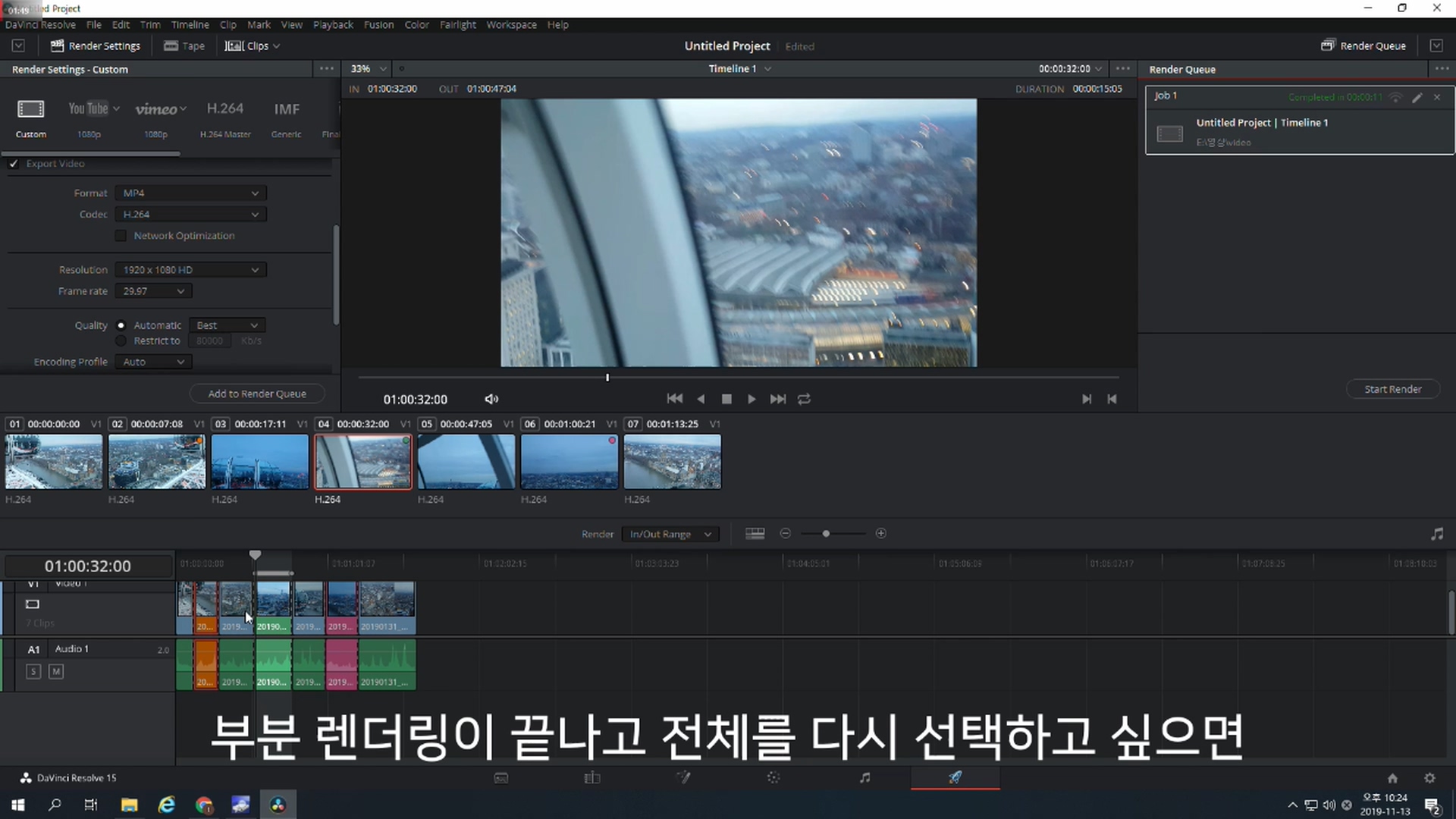The height and width of the screenshot is (819, 1456).
Task: Click go to last frame icon
Action: coord(777,399)
